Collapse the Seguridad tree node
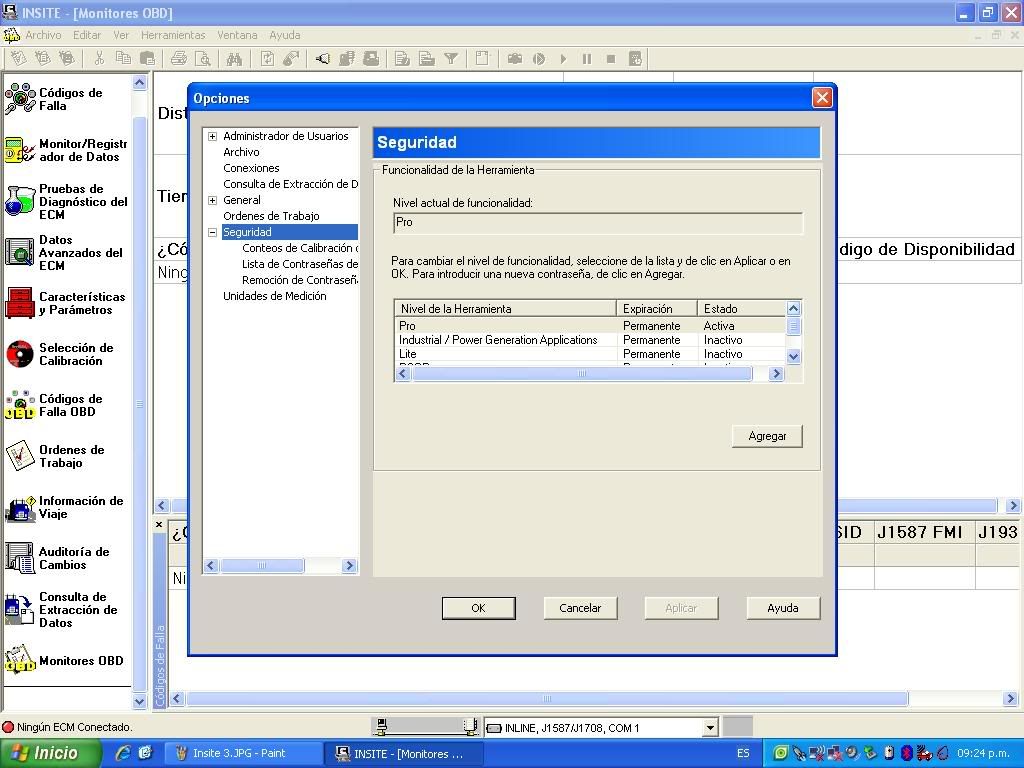1024x768 pixels. [212, 232]
